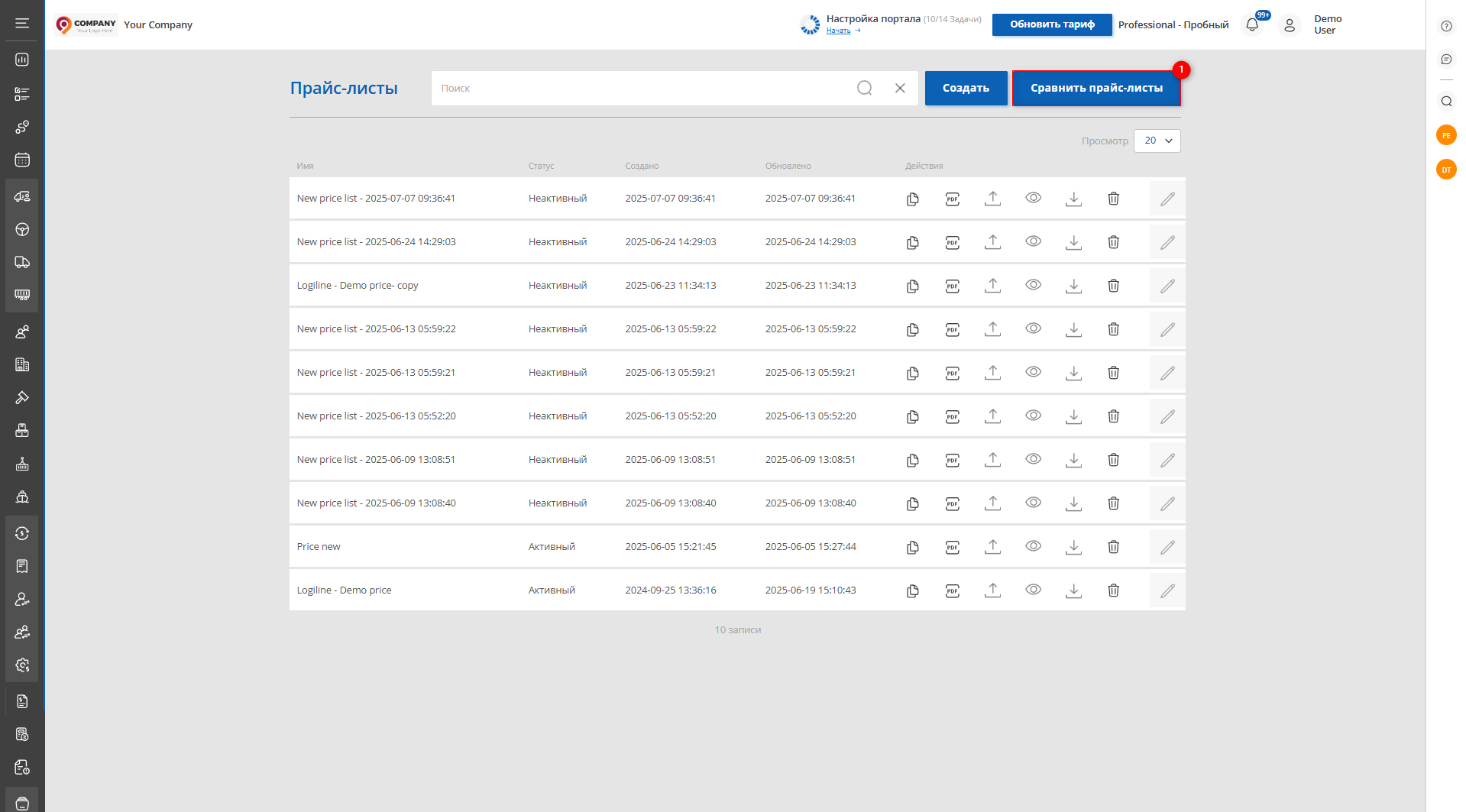Delete the Logiline - Demo price row
Screen dimensions: 1466x812
[x=1113, y=590]
